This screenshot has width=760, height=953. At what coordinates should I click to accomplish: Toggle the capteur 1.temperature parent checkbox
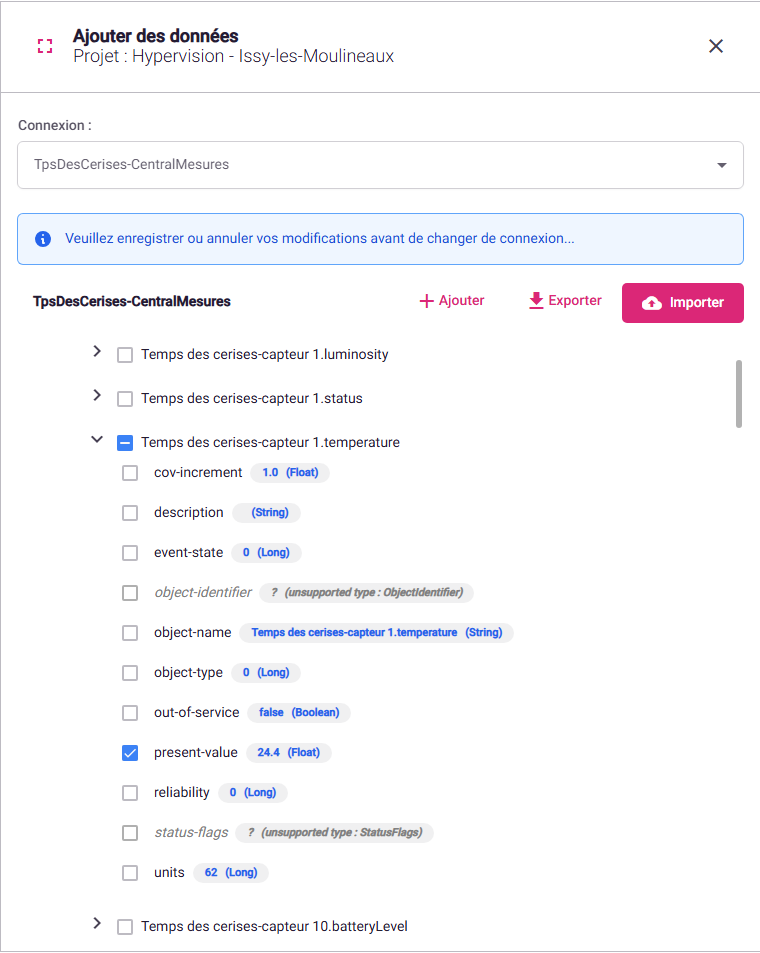[125, 442]
